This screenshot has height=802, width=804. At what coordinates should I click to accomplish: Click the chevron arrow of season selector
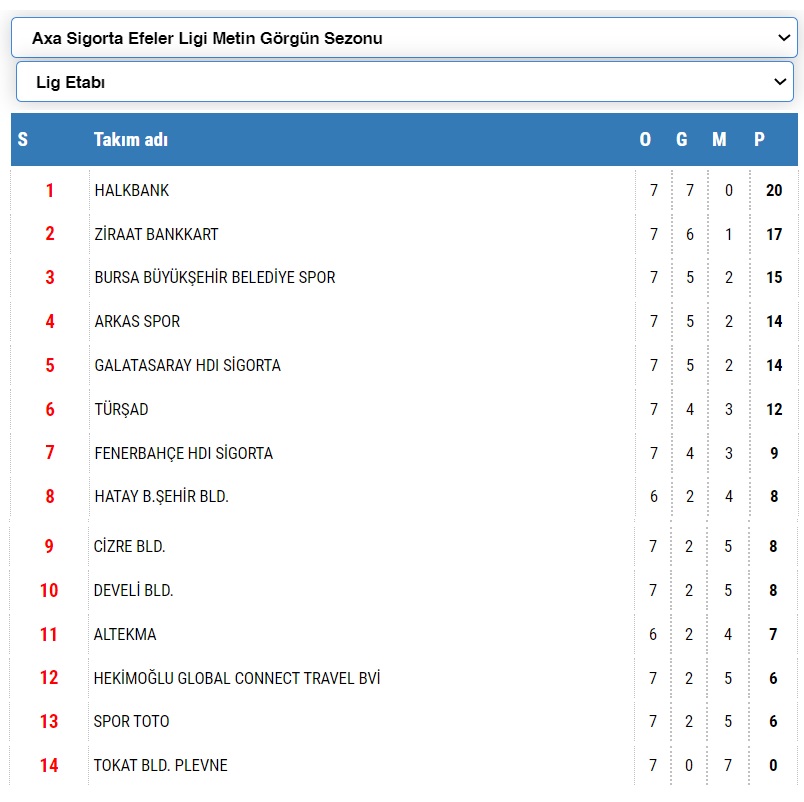click(783, 38)
